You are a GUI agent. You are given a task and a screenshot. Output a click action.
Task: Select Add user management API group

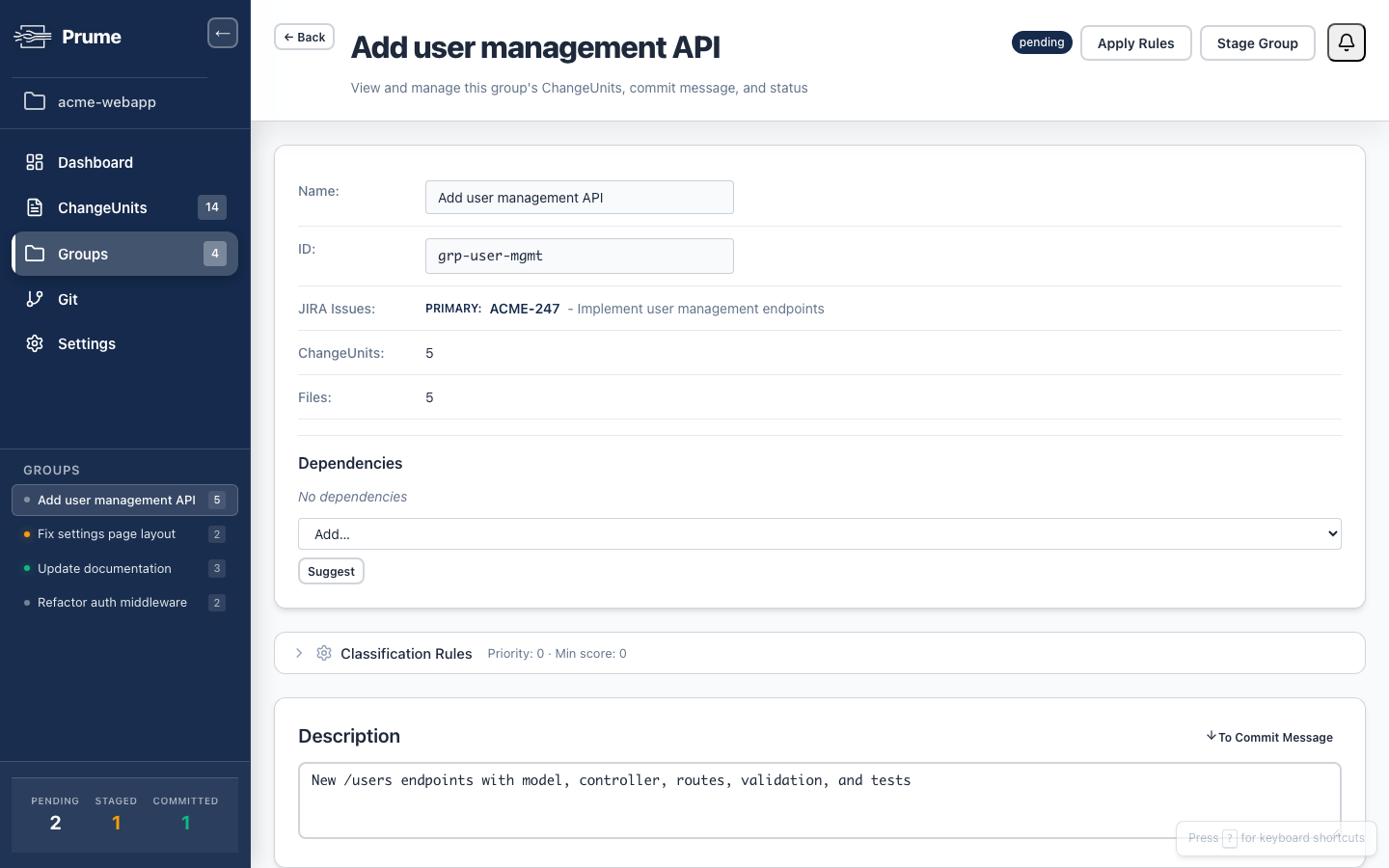[124, 500]
